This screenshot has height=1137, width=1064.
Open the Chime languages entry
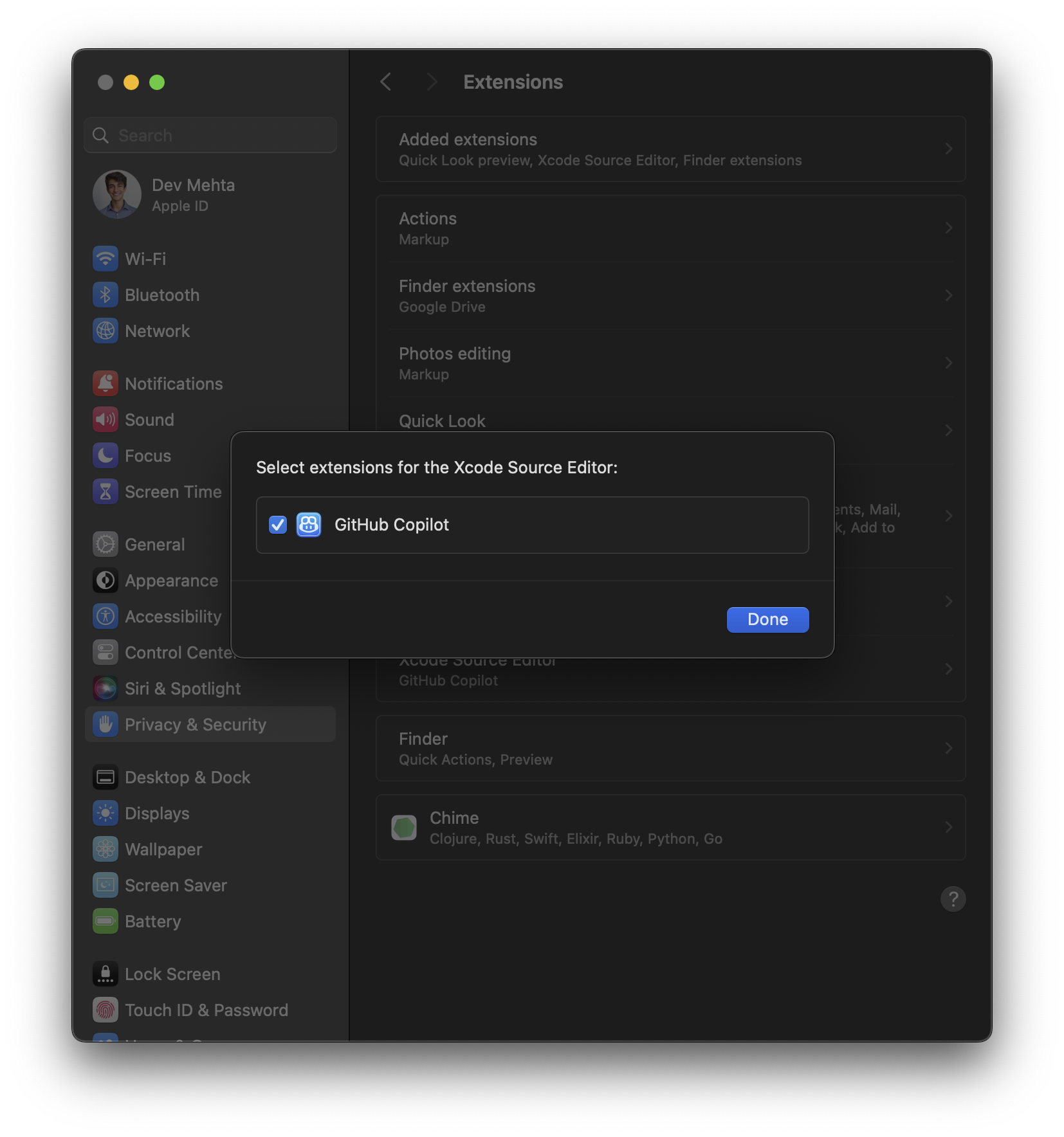tap(670, 827)
